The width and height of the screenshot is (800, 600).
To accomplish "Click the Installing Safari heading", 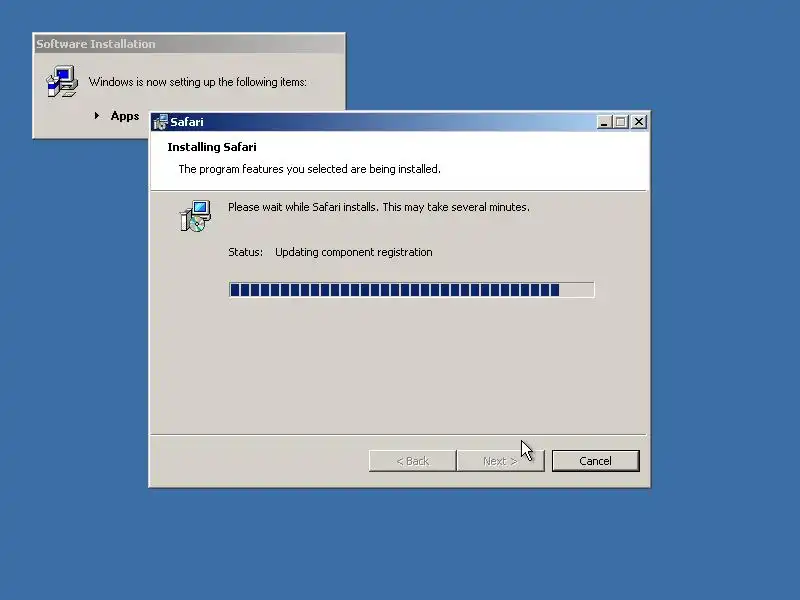I will tap(212, 147).
